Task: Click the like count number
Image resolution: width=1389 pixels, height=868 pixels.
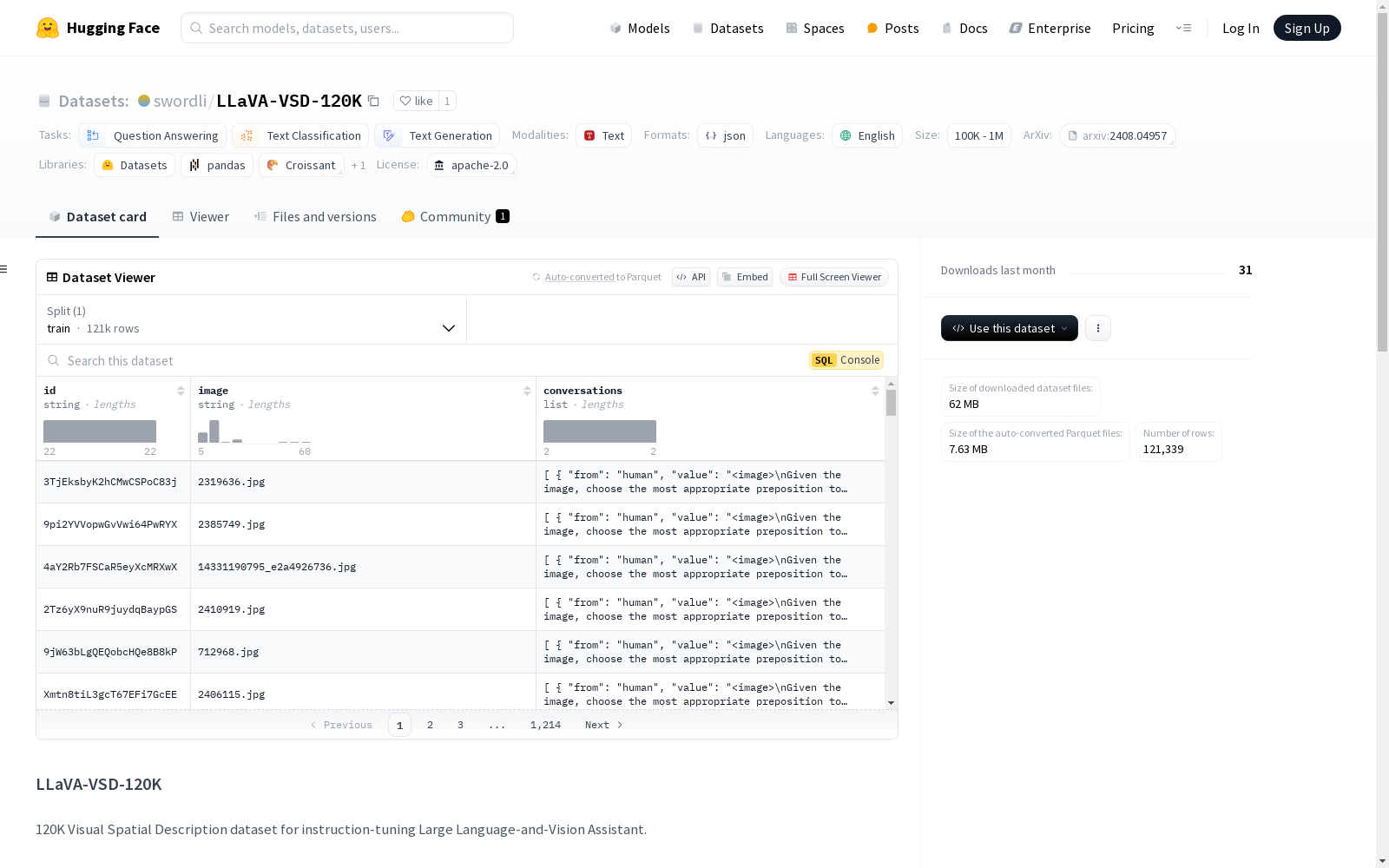Action: click(x=447, y=101)
